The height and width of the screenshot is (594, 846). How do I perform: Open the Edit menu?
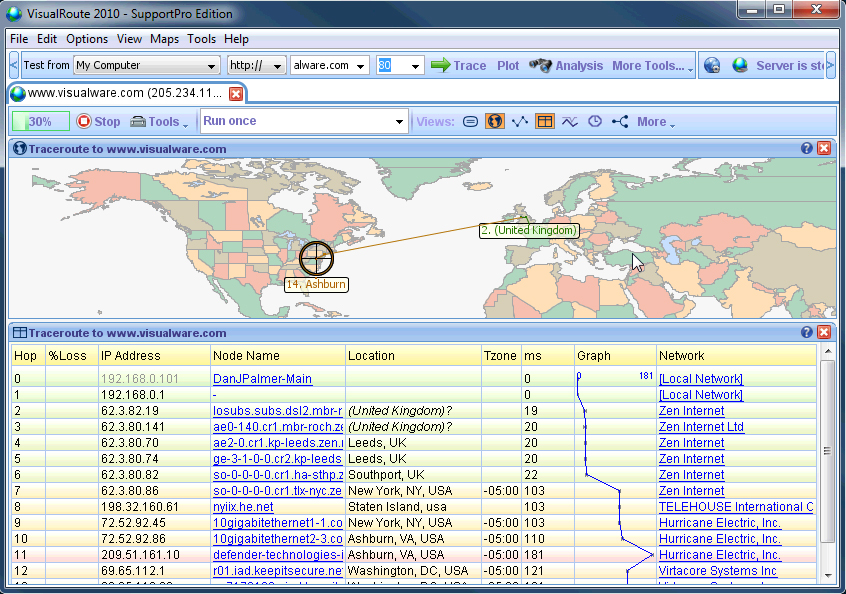47,39
